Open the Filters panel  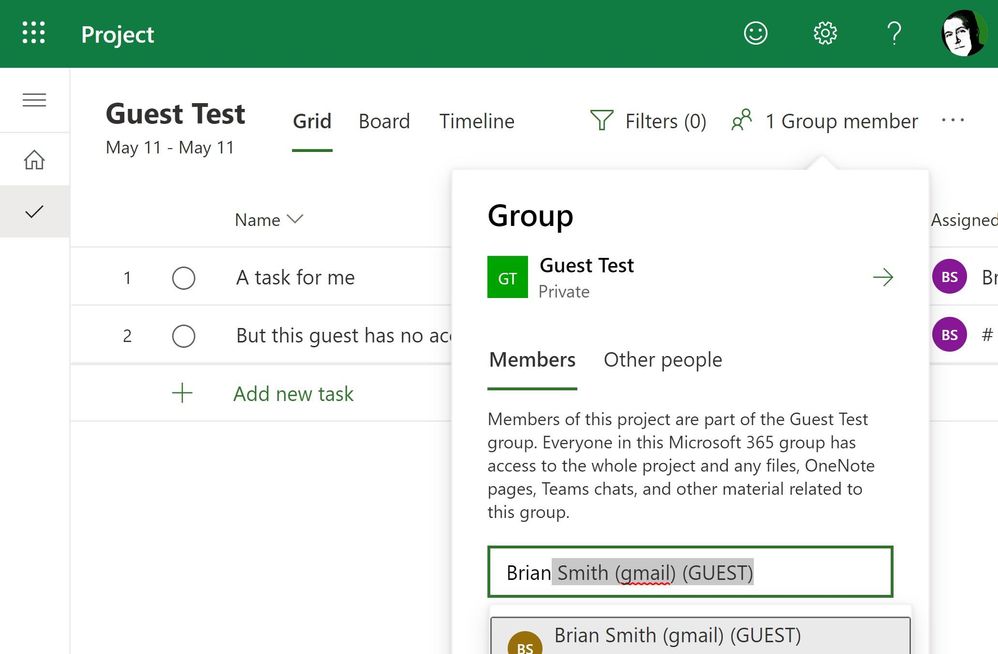pos(648,120)
